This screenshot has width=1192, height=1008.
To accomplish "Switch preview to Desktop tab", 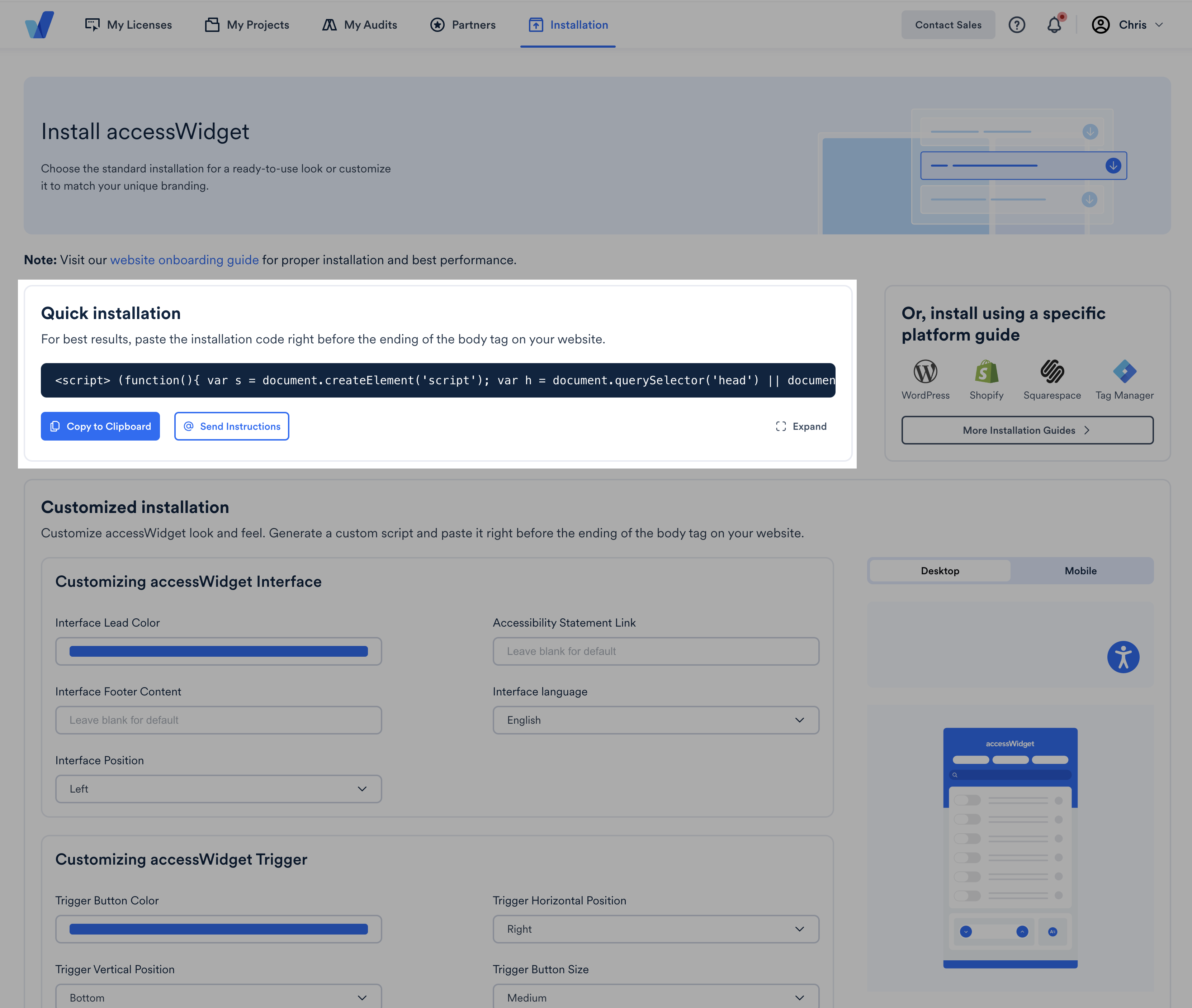I will click(x=940, y=571).
